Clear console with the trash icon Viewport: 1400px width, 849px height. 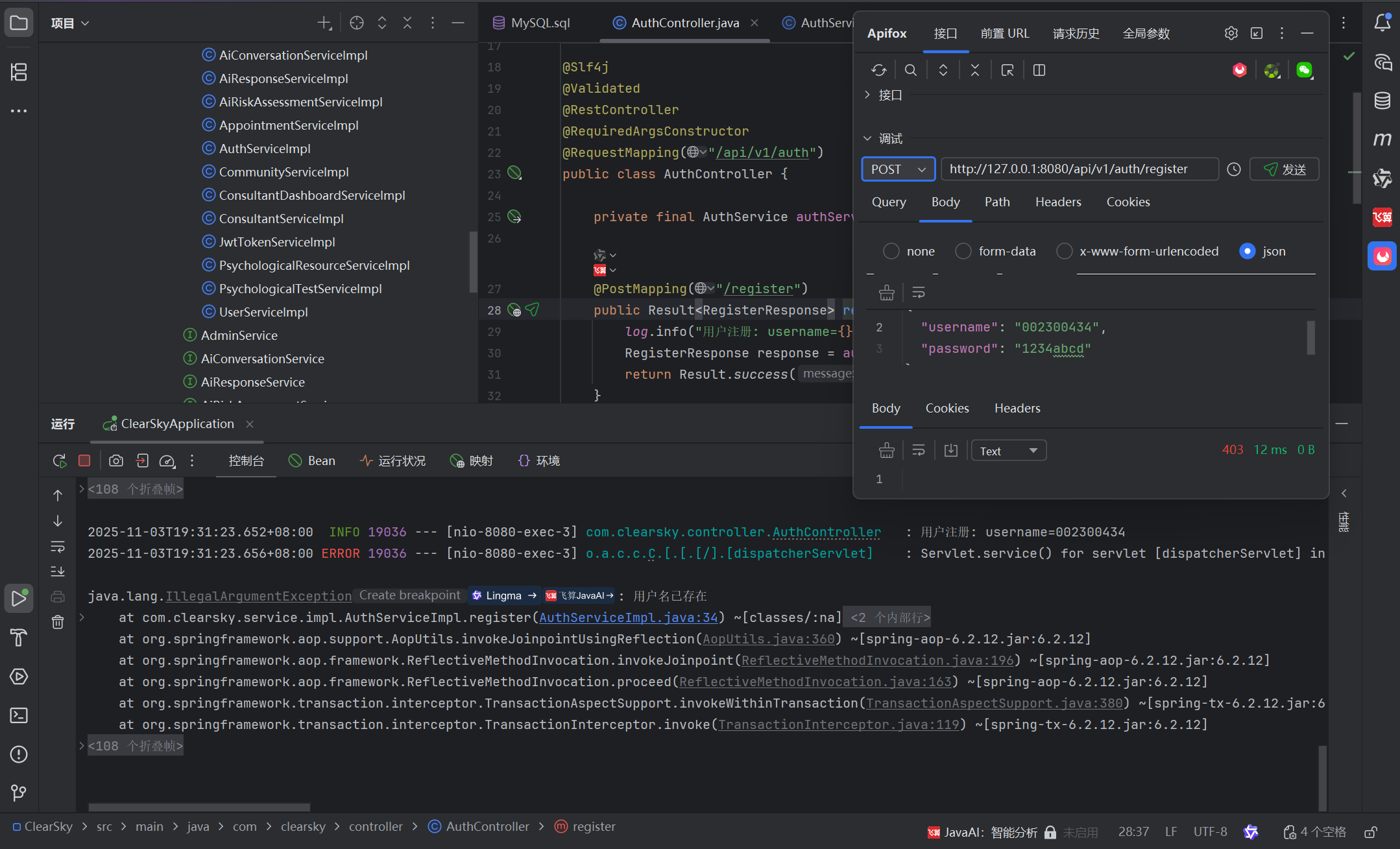click(58, 622)
